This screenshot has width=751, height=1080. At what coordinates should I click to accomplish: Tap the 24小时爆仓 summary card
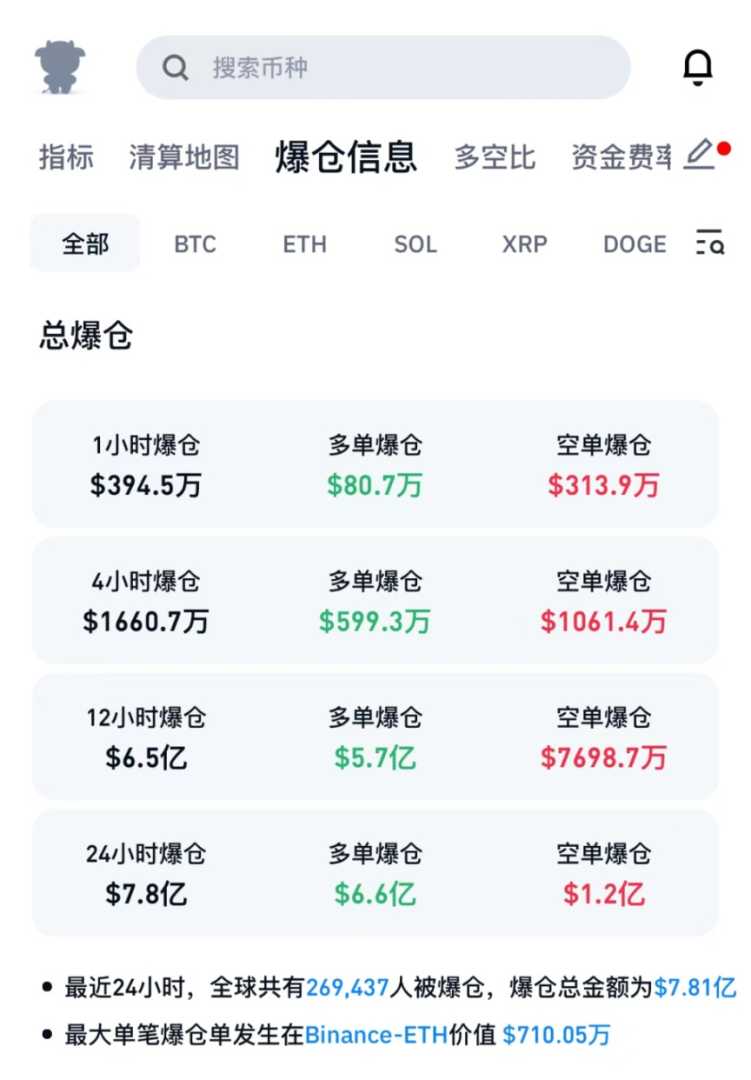click(x=375, y=873)
